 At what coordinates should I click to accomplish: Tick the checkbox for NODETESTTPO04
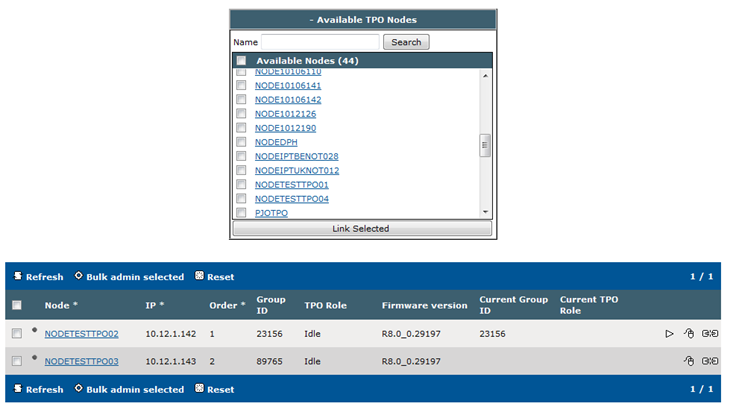[241, 199]
